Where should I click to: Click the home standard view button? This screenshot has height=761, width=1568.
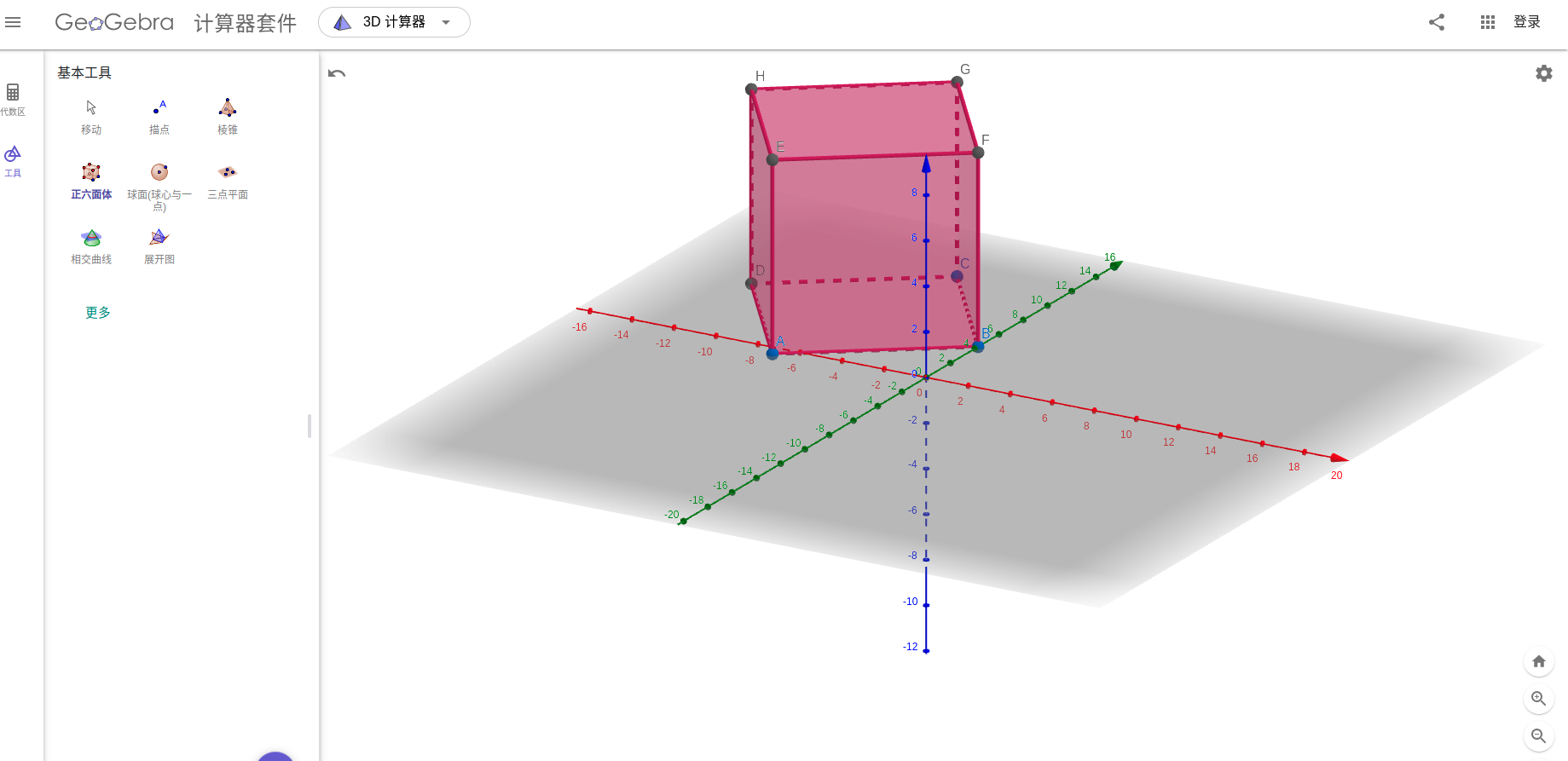pos(1539,661)
